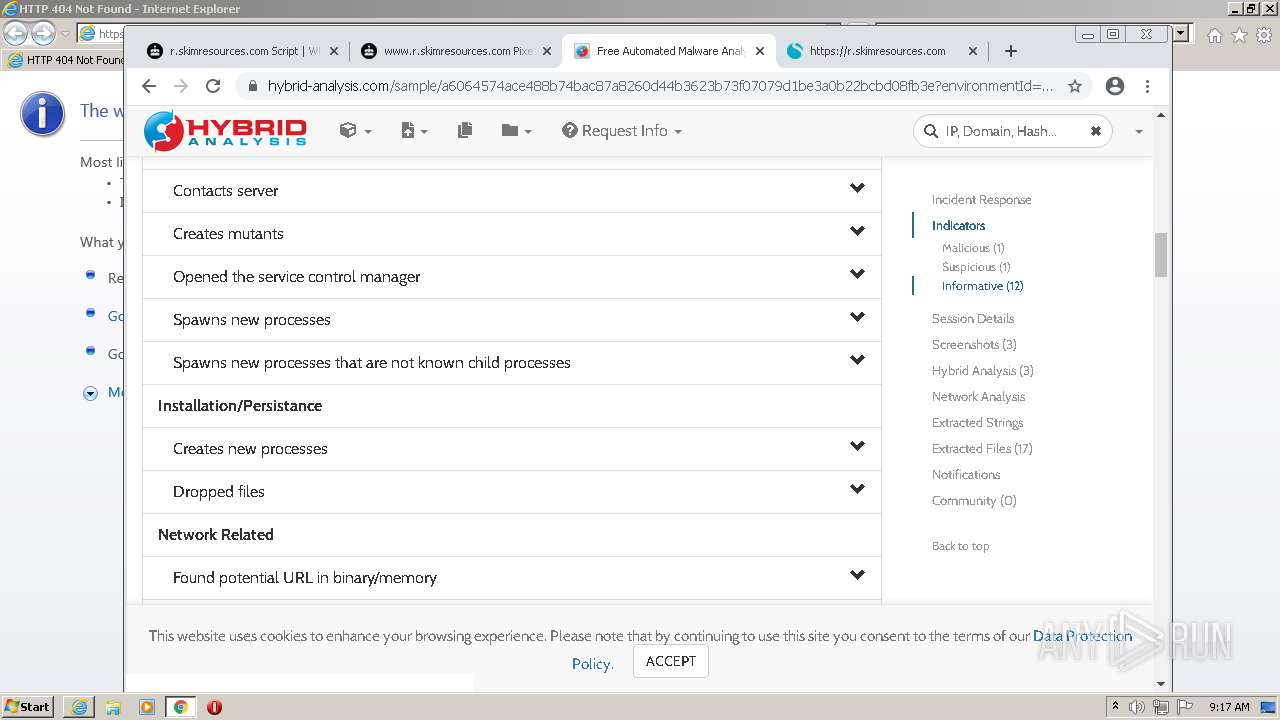
Task: Open the media player taskbar icon
Action: pos(147,707)
